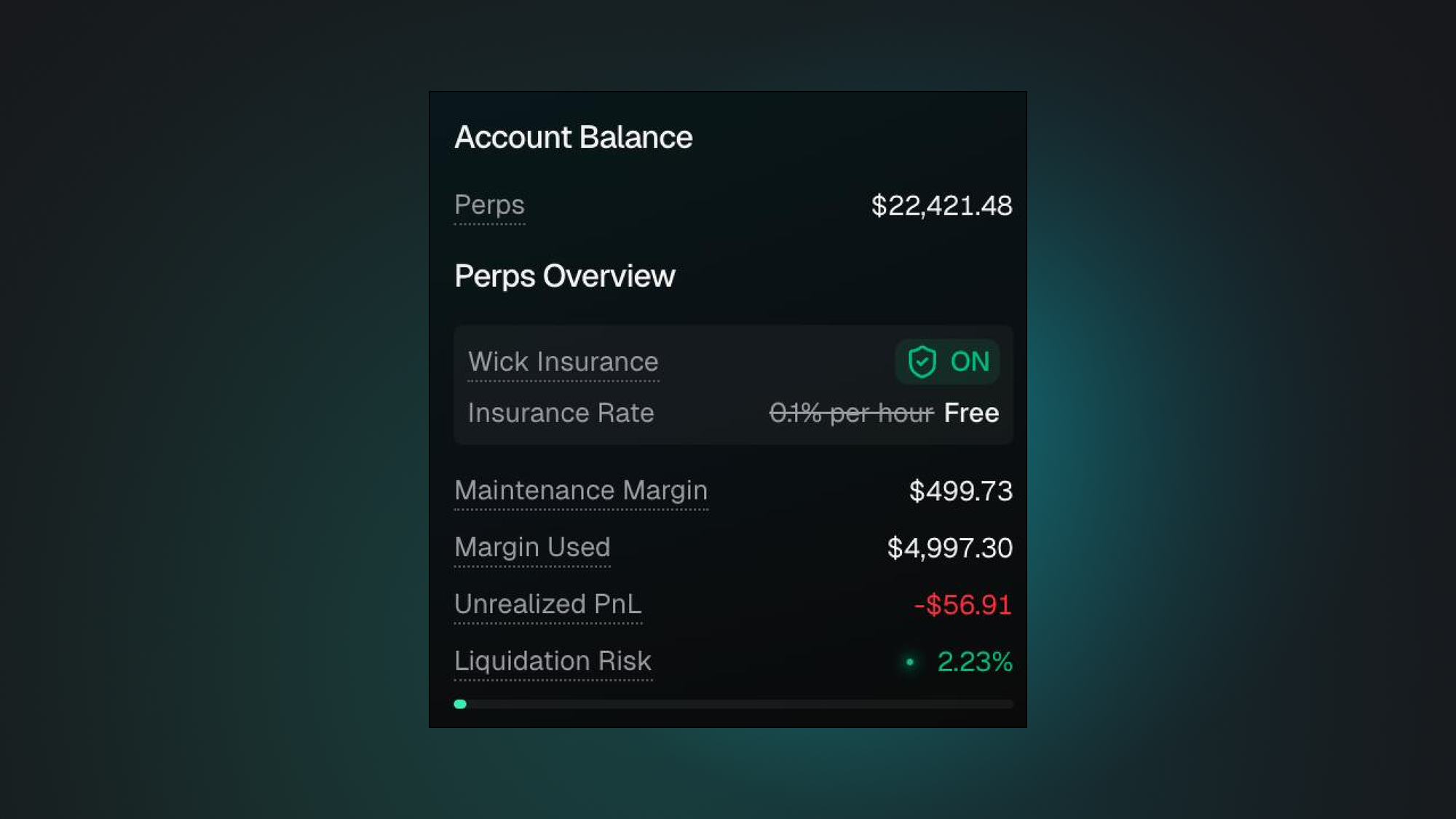
Task: Click the Maintenance Margin label
Action: click(x=581, y=491)
